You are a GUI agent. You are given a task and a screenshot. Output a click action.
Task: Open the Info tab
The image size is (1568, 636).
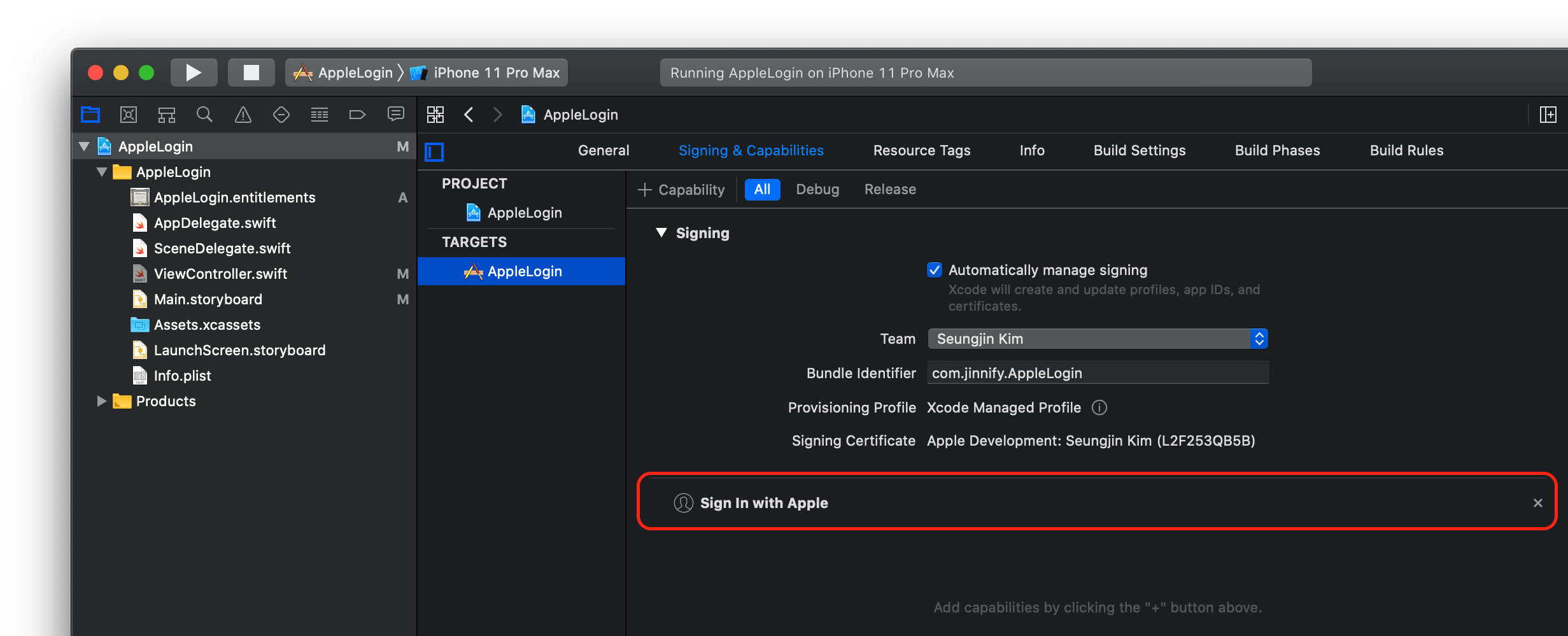coord(1032,150)
